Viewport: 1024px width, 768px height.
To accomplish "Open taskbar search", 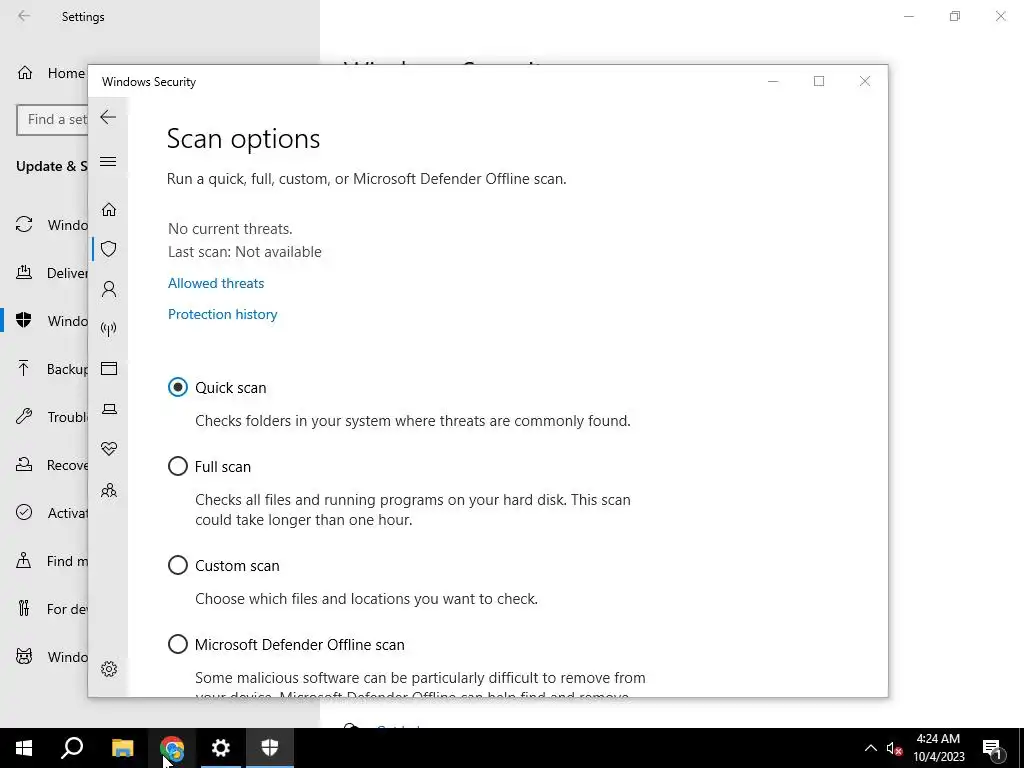I will tap(72, 748).
